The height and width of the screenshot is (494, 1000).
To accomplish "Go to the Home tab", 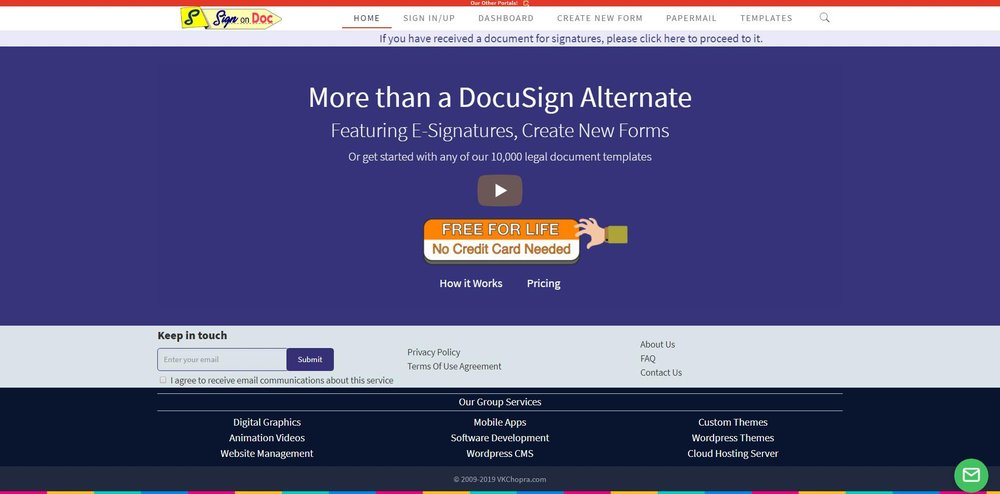I will (x=367, y=18).
